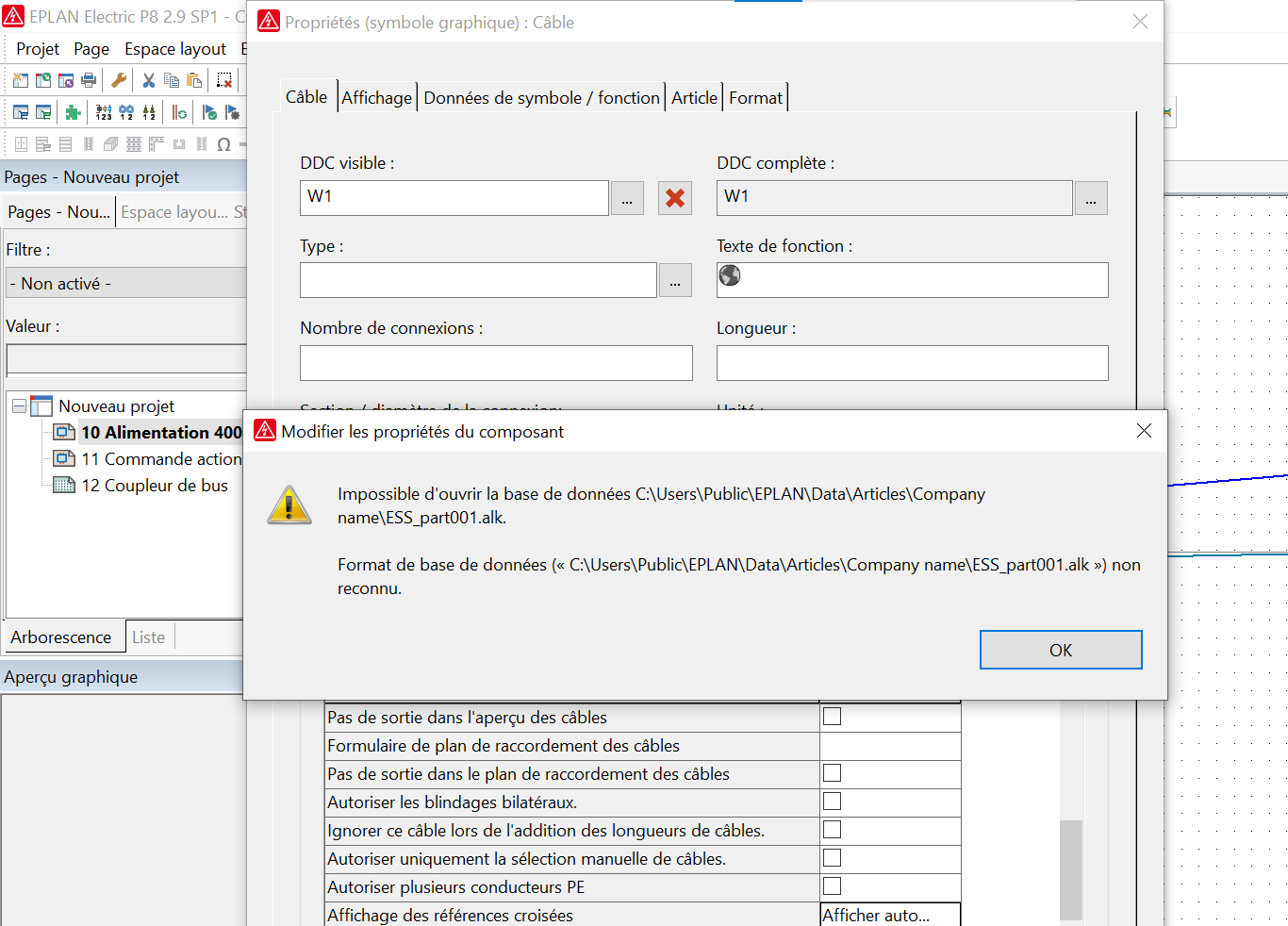Cut using the scissors toolbar icon
Image resolution: width=1288 pixels, height=926 pixels.
pyautogui.click(x=148, y=80)
